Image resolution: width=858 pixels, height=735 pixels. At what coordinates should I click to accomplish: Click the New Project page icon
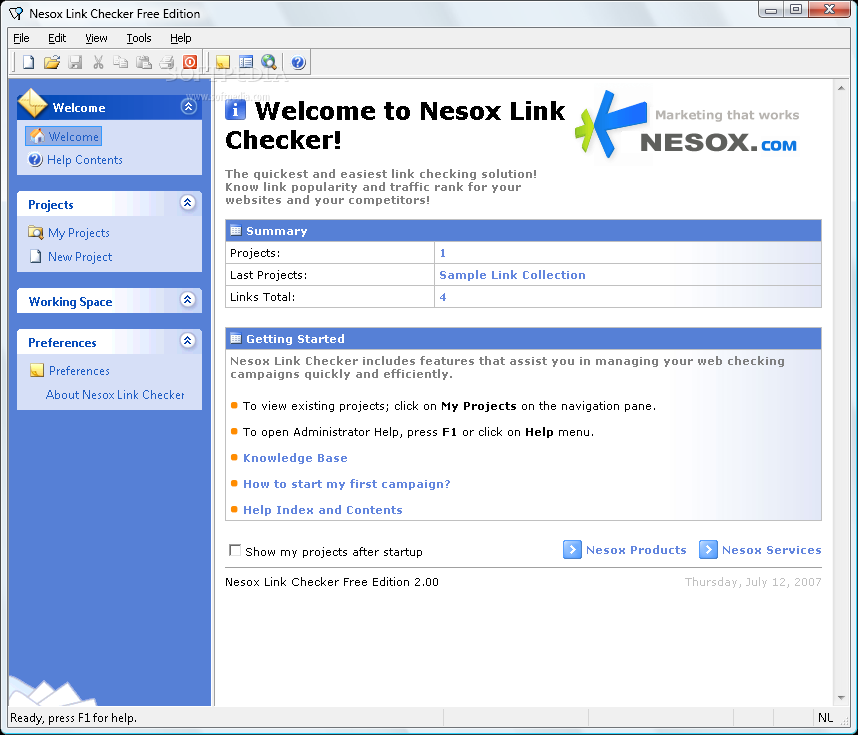click(36, 257)
